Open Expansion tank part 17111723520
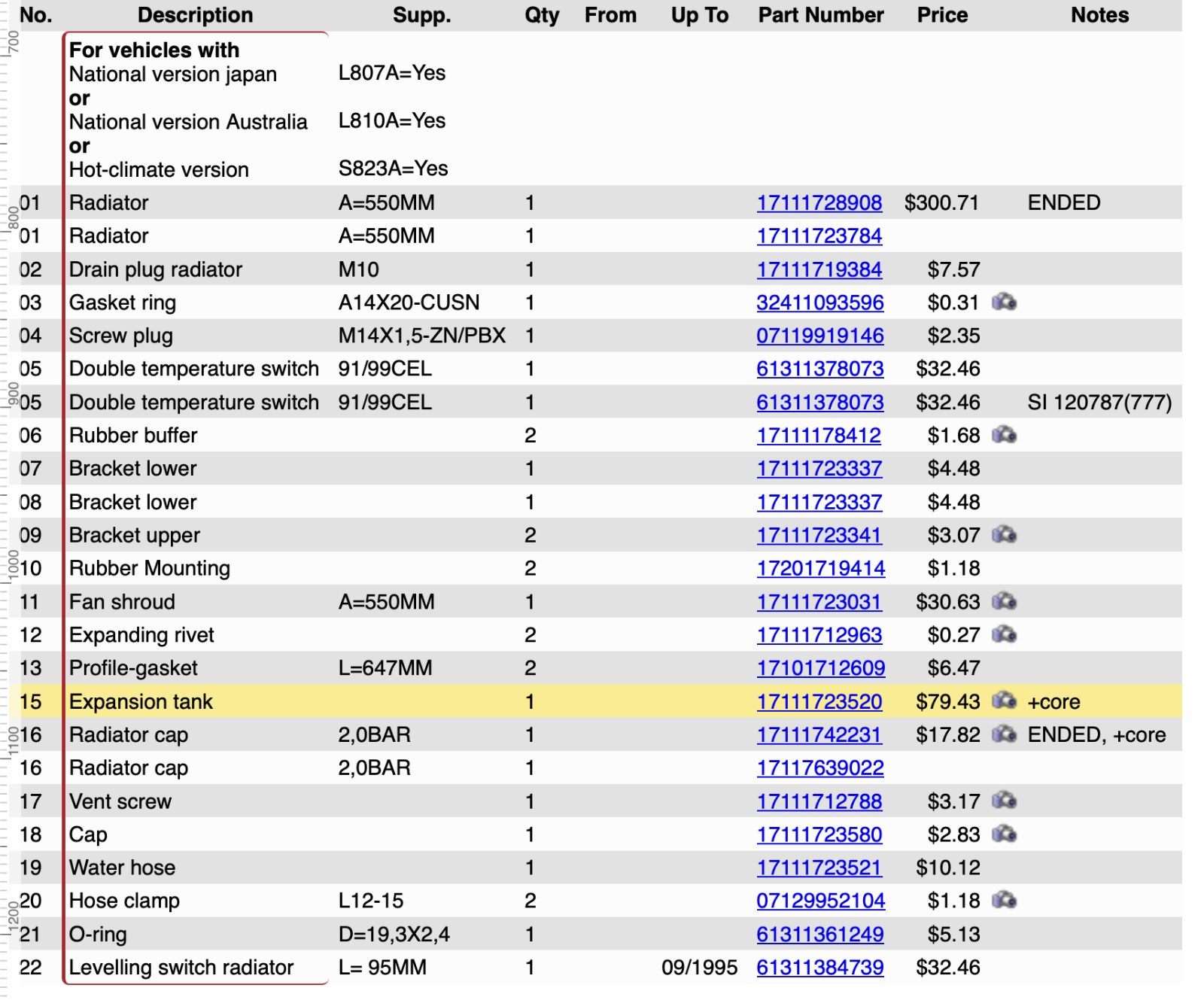 point(819,702)
